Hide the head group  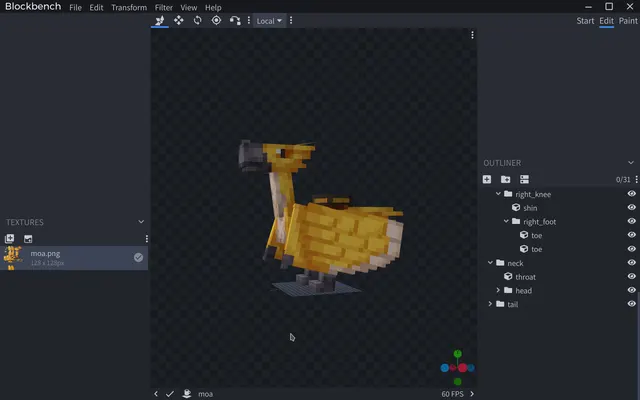coord(631,290)
